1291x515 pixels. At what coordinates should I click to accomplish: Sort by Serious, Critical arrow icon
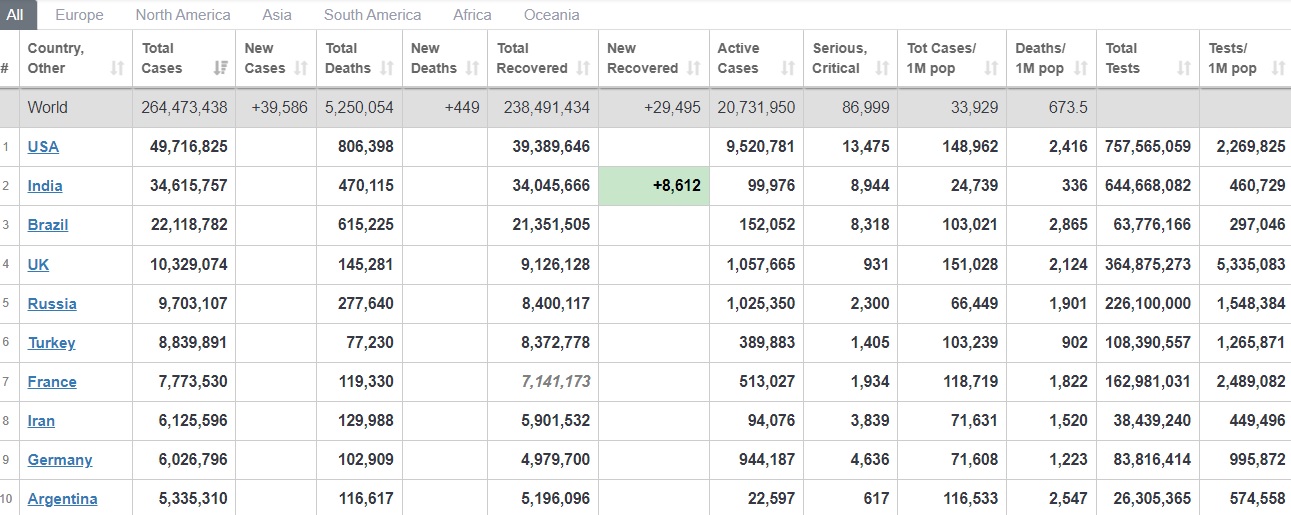[x=881, y=68]
